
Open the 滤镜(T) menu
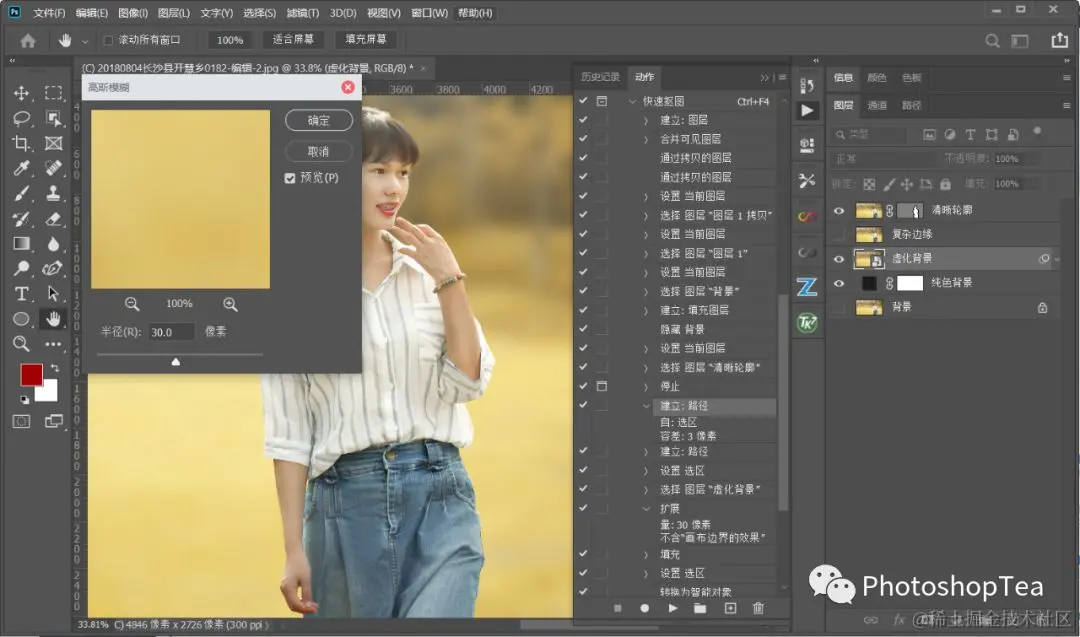[302, 13]
